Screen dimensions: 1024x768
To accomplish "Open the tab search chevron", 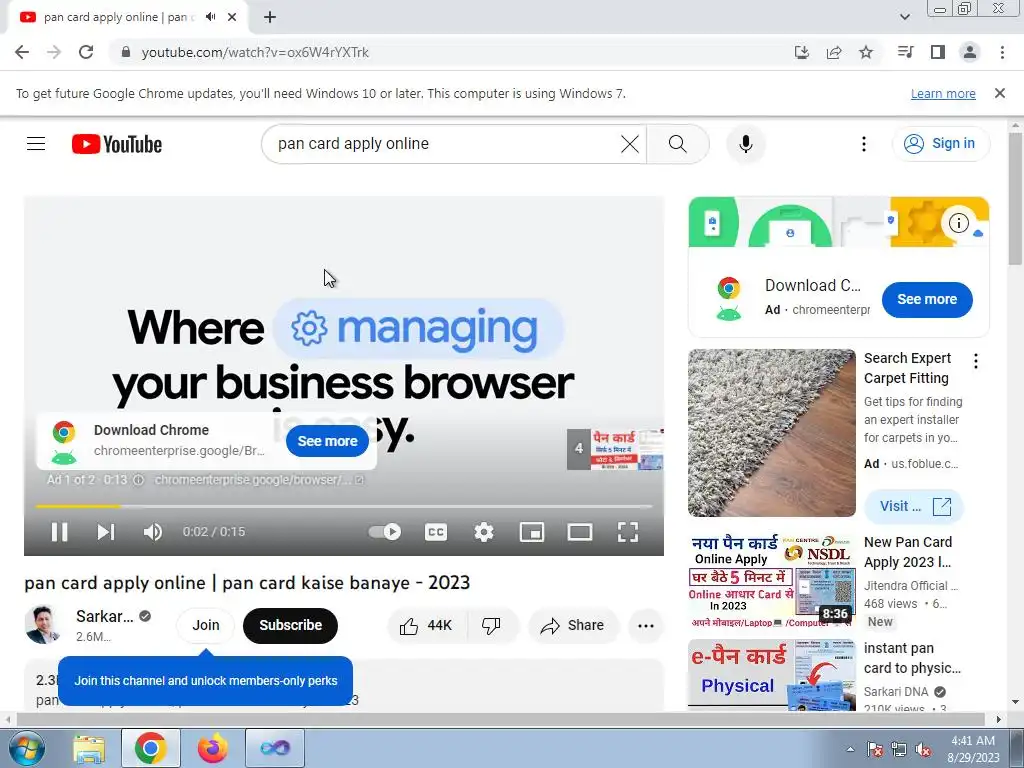I will click(905, 17).
